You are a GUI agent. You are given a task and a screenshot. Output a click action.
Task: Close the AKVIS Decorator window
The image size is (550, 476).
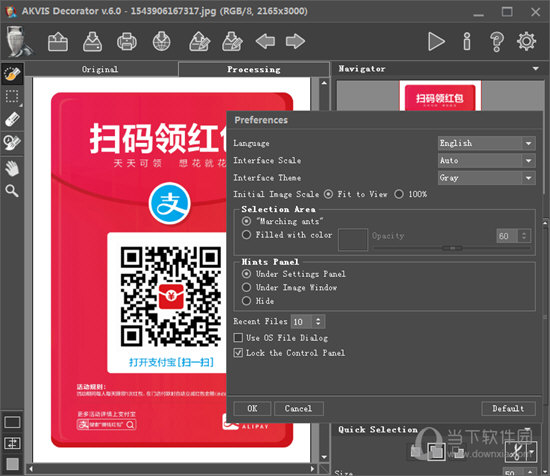pos(535,12)
